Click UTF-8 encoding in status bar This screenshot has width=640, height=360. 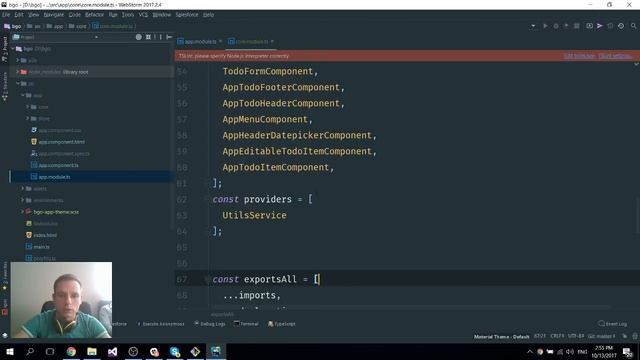click(576, 336)
